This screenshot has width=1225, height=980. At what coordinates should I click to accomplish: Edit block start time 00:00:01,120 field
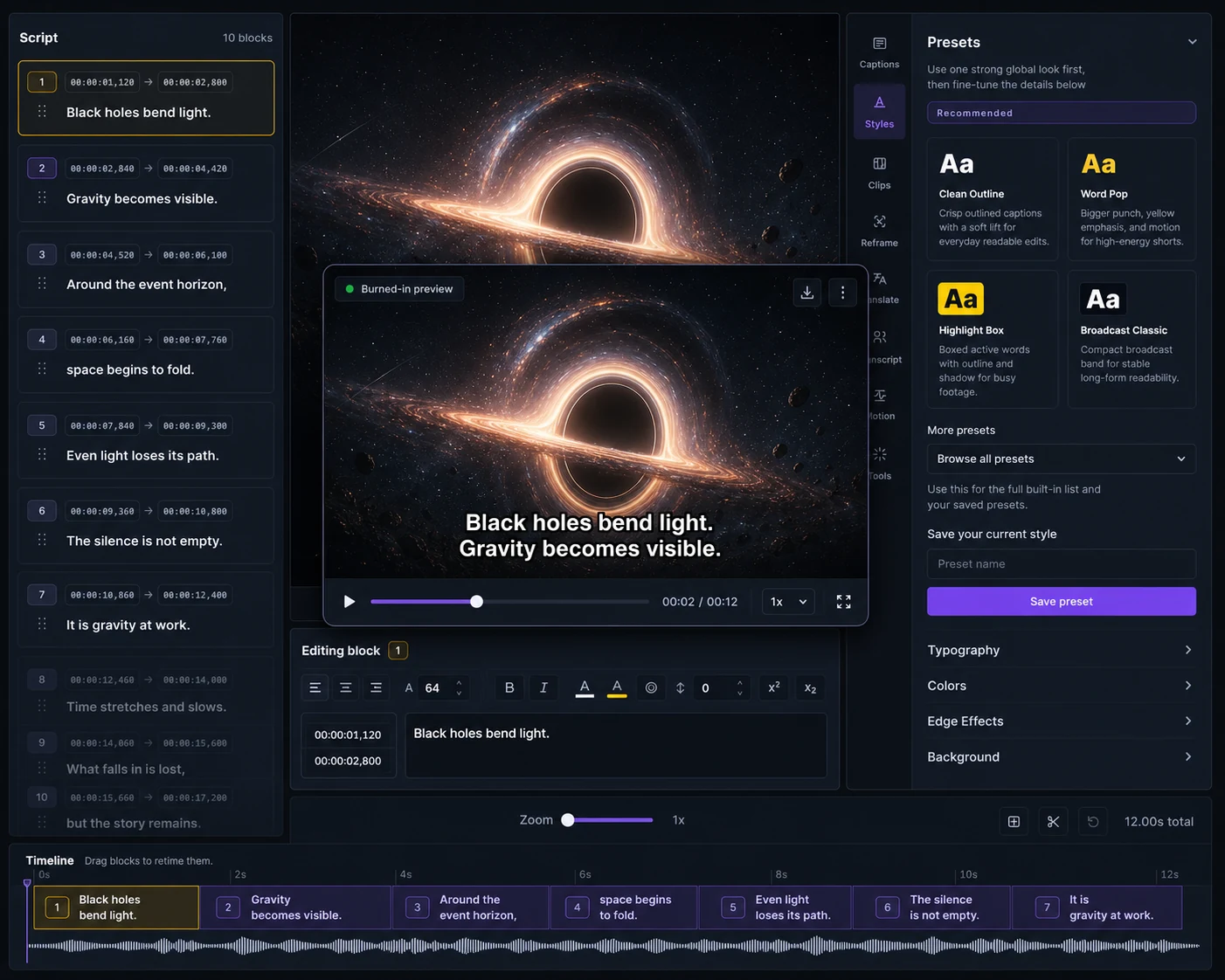click(348, 735)
